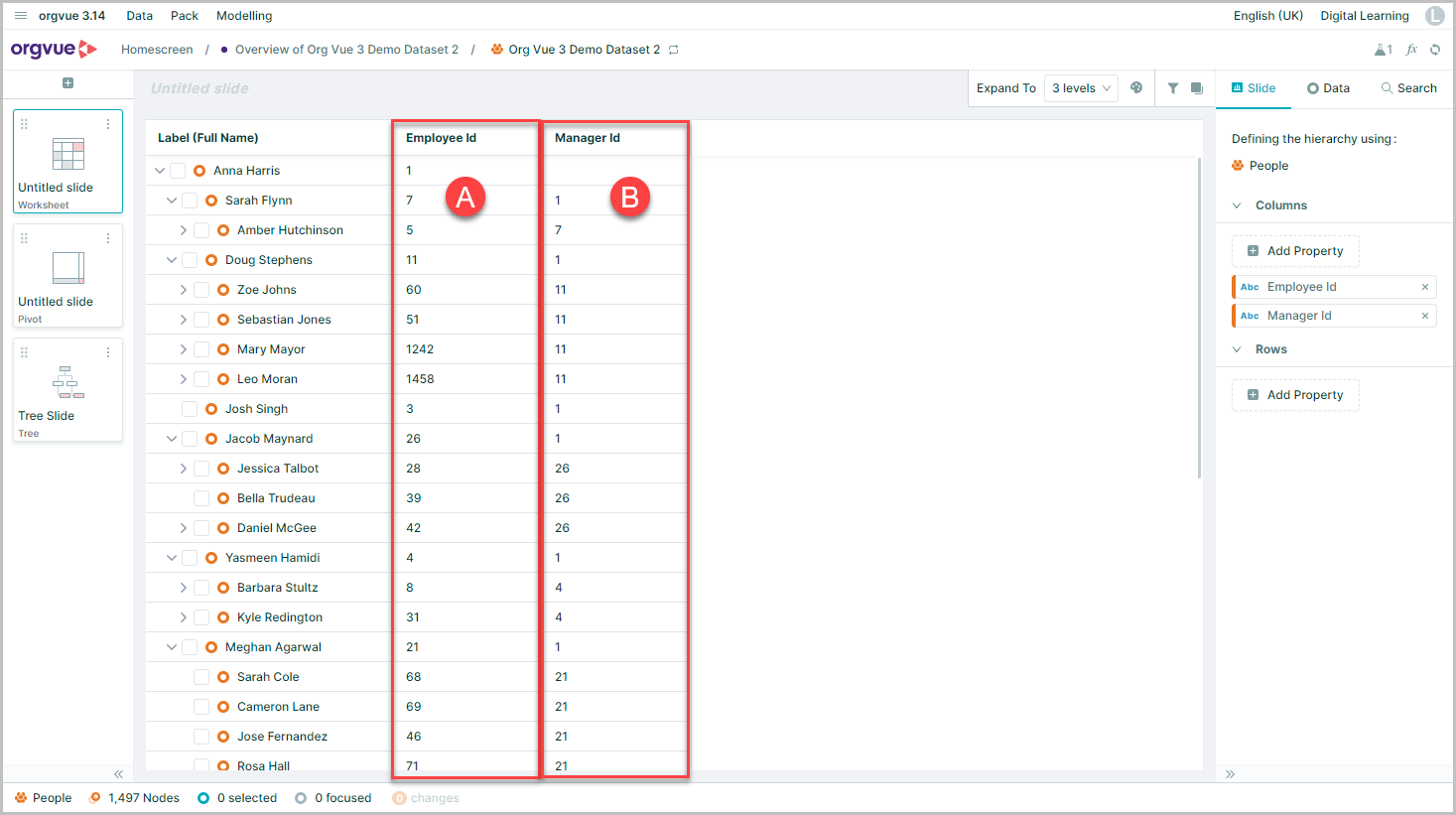Click Add Property under Columns
Screen dimensions: 1456x815
click(x=1295, y=251)
